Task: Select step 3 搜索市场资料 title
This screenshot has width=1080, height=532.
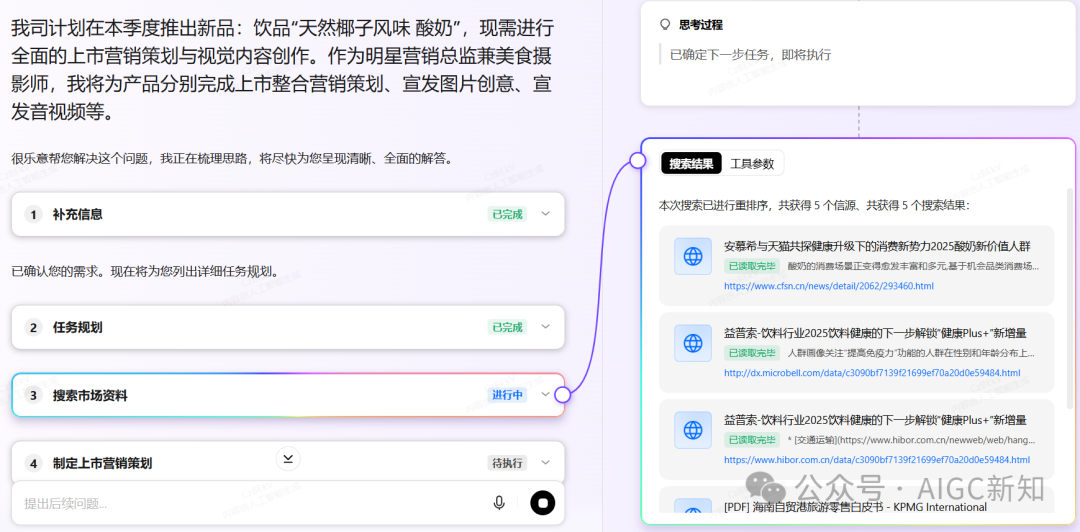Action: [x=90, y=396]
